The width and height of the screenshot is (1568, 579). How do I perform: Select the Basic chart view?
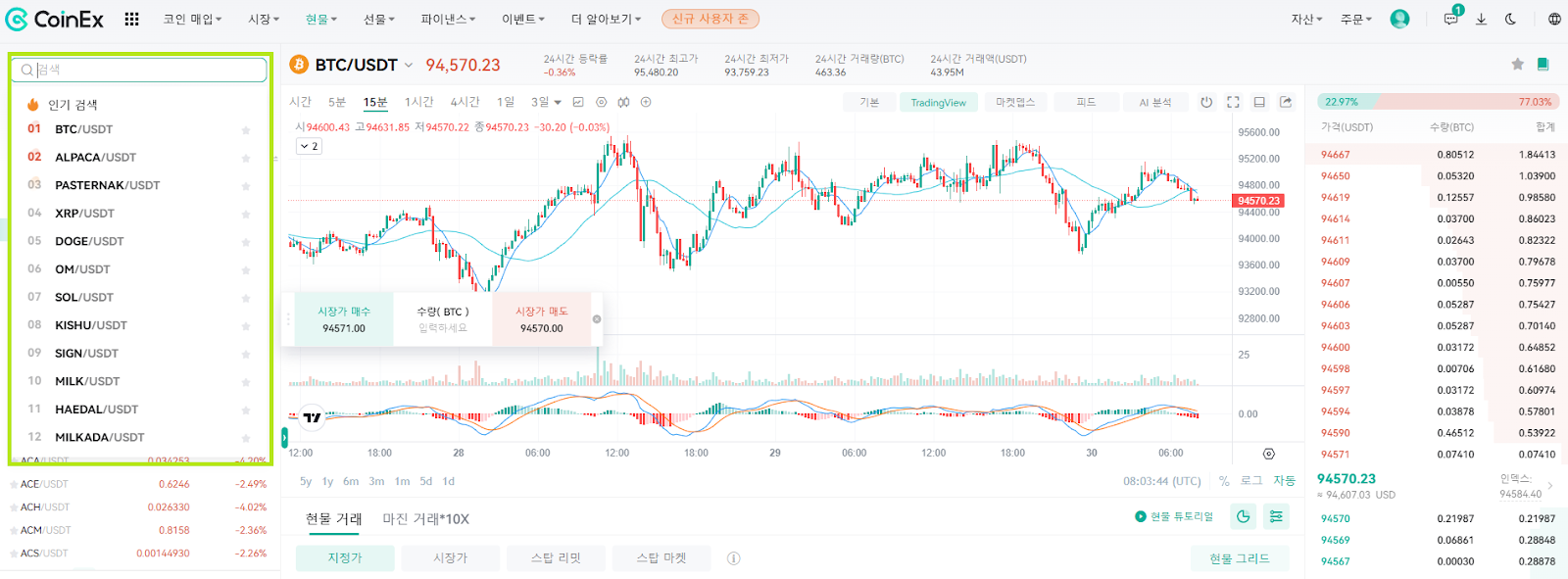click(869, 102)
